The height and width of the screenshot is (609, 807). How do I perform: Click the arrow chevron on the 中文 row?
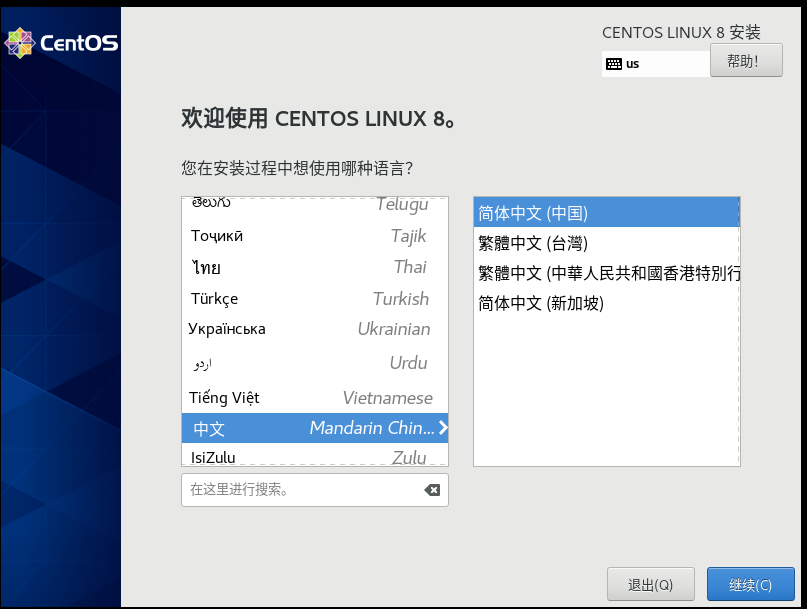(x=443, y=428)
